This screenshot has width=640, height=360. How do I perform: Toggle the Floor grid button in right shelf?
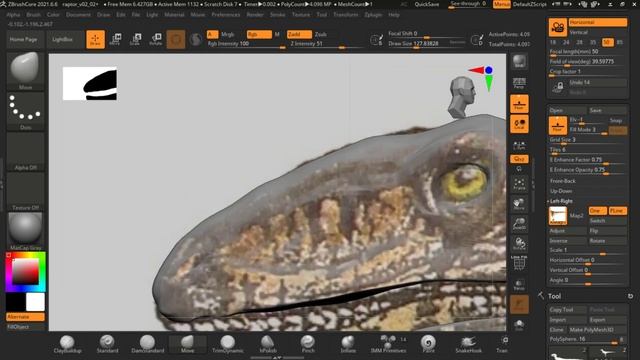coord(519,104)
